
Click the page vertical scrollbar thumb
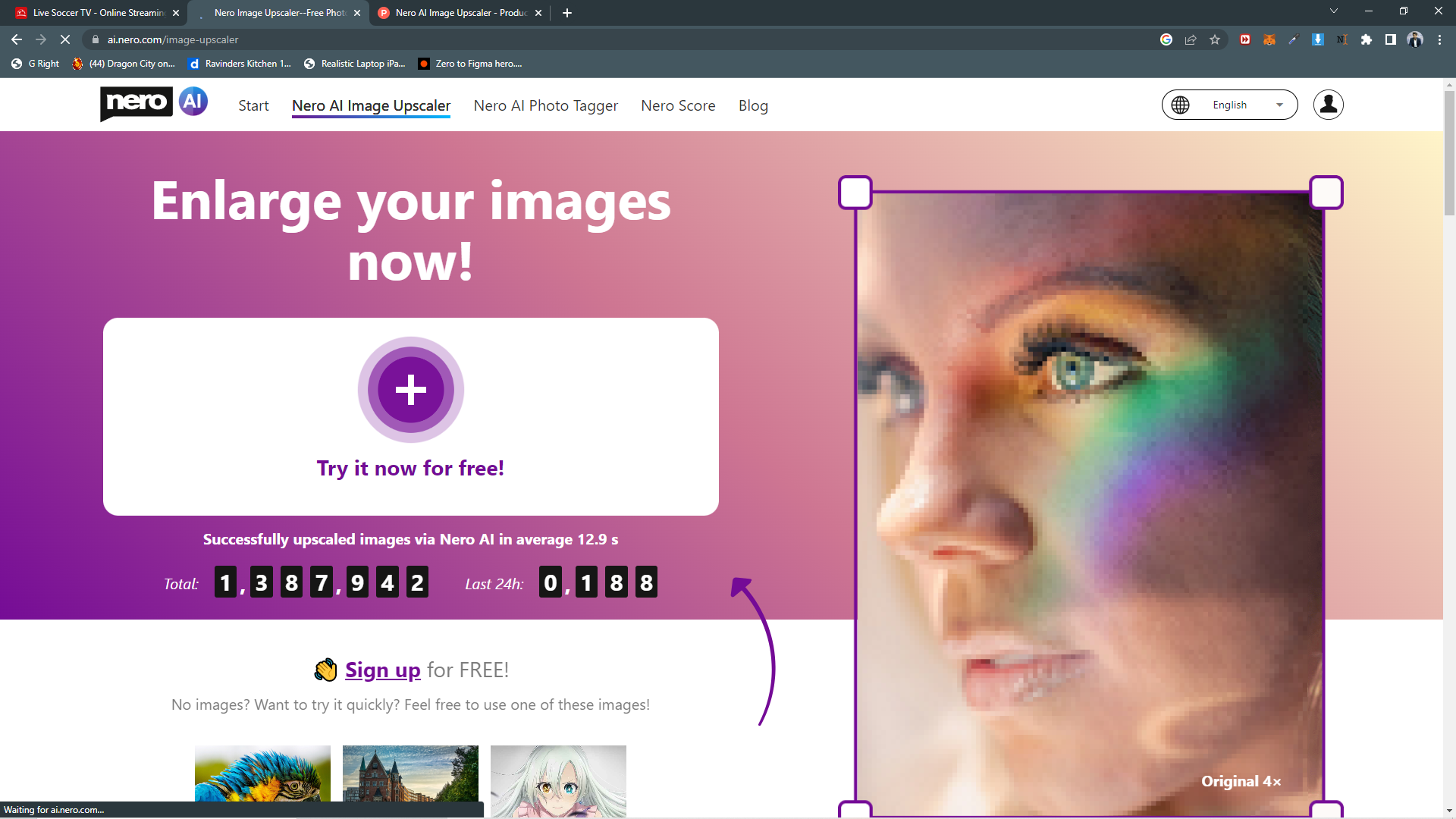point(1449,152)
